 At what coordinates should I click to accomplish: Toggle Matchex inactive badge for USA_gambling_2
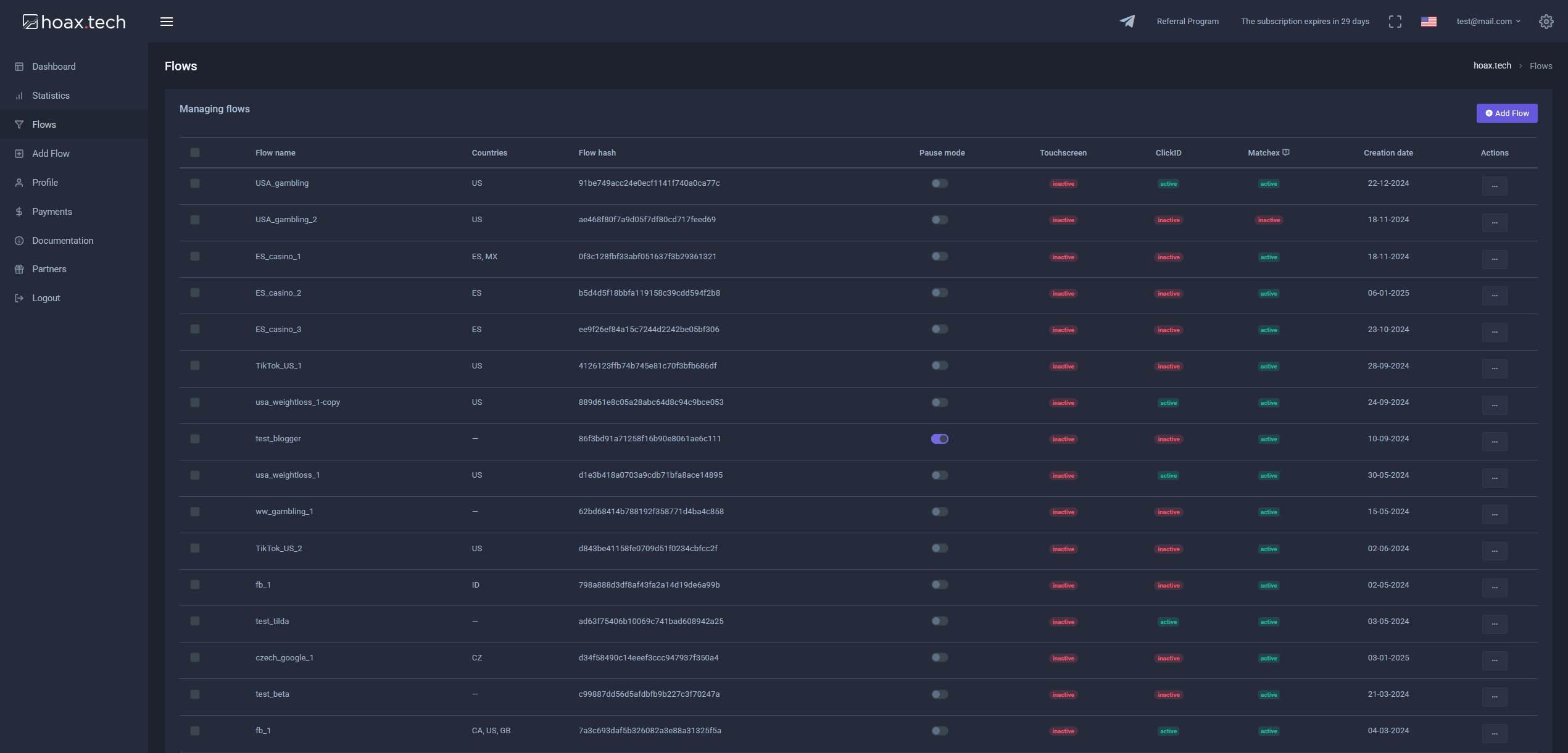click(1269, 220)
